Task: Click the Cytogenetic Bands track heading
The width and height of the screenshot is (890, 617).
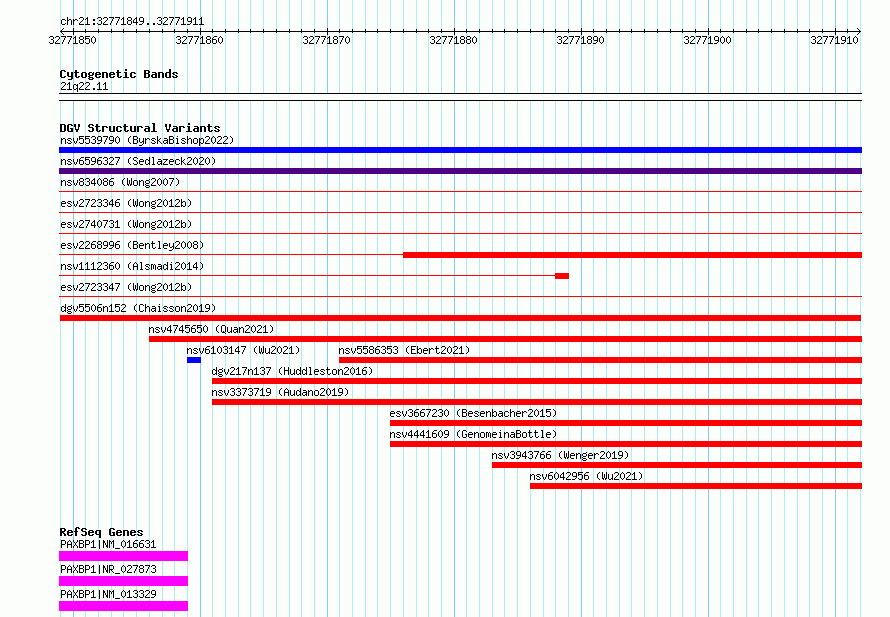Action: click(119, 74)
